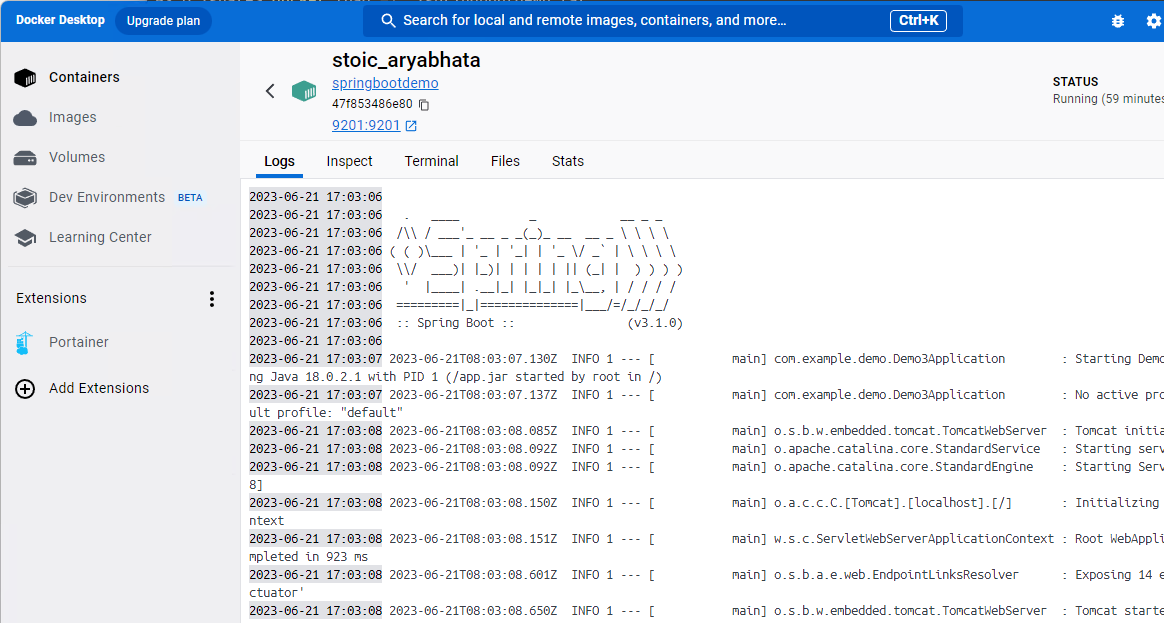Click Add Extensions label
1164x623 pixels.
(99, 388)
